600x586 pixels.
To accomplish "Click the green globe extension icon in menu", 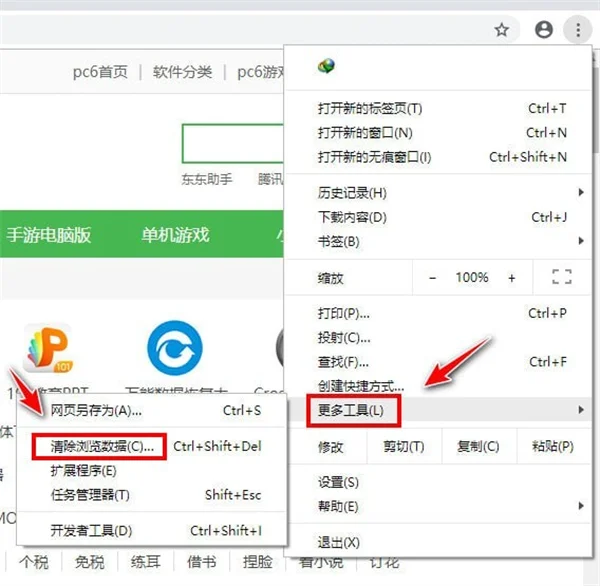I will [x=326, y=66].
